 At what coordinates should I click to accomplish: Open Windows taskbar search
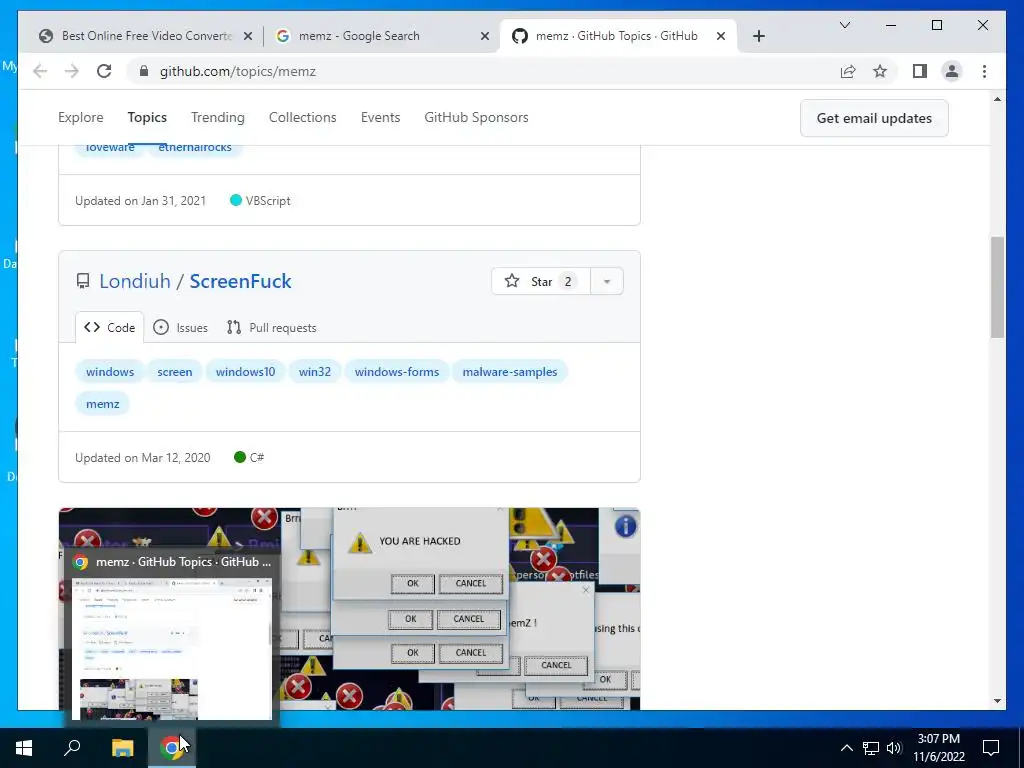(72, 748)
